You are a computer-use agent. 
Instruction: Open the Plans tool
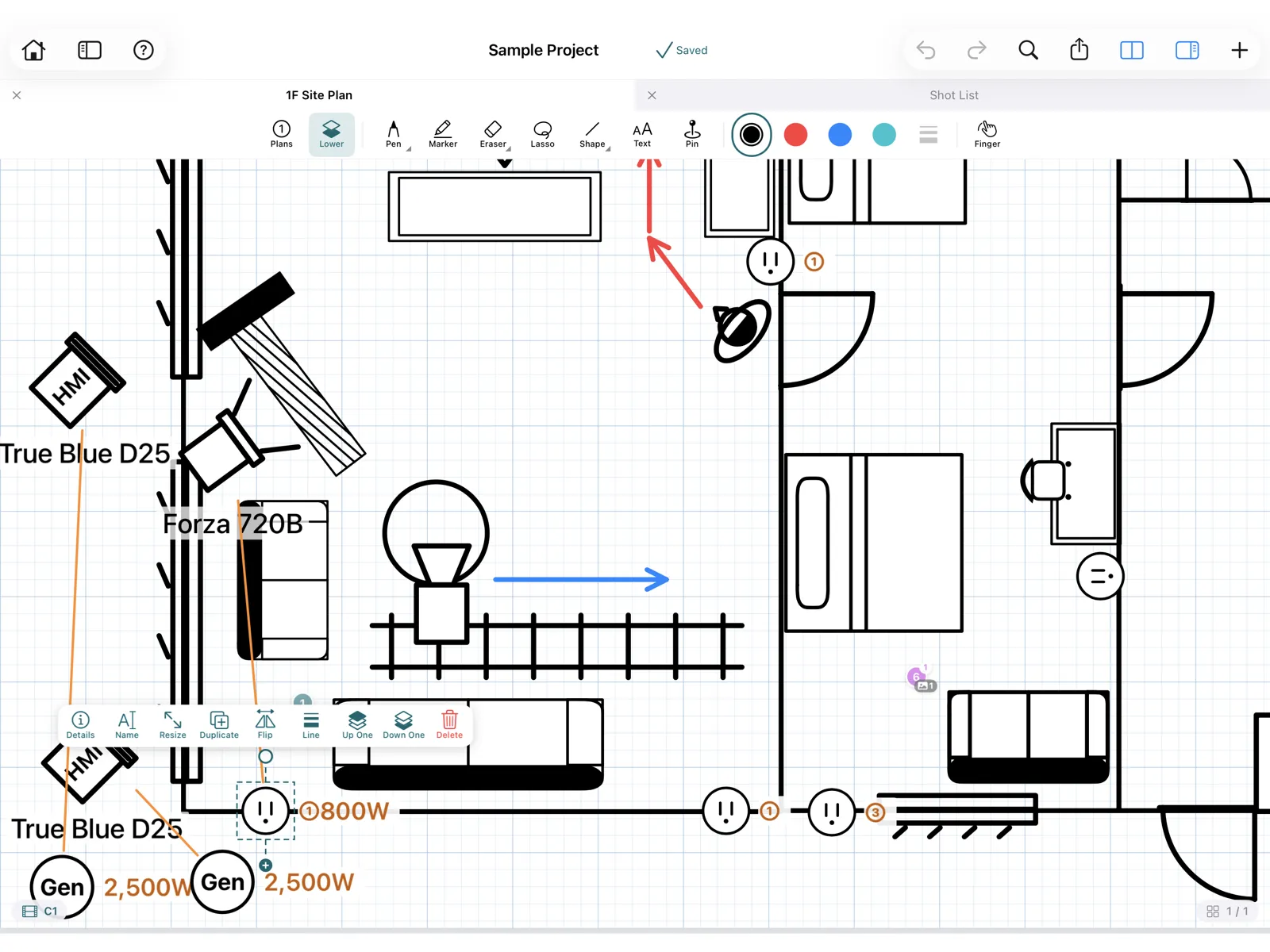click(282, 134)
